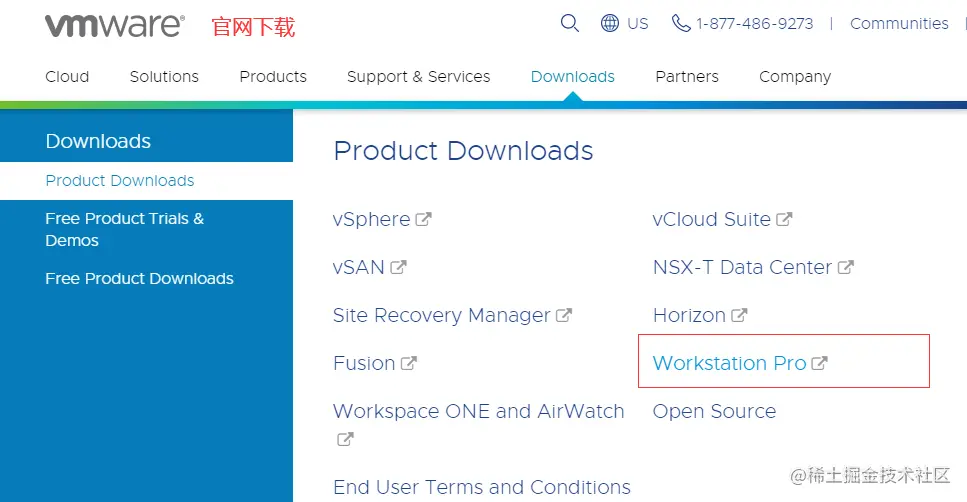Click the VMware logo

coord(115,25)
